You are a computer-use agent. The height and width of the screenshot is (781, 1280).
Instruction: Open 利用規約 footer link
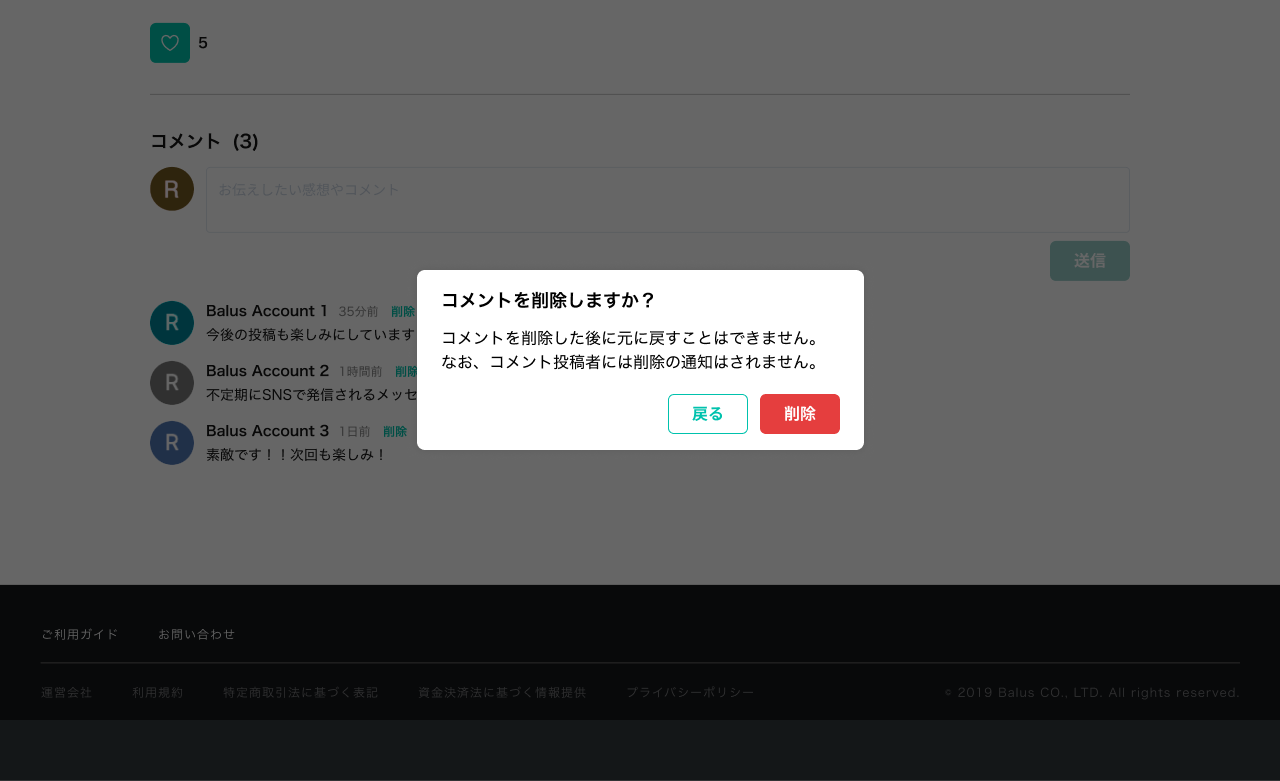pyautogui.click(x=158, y=692)
